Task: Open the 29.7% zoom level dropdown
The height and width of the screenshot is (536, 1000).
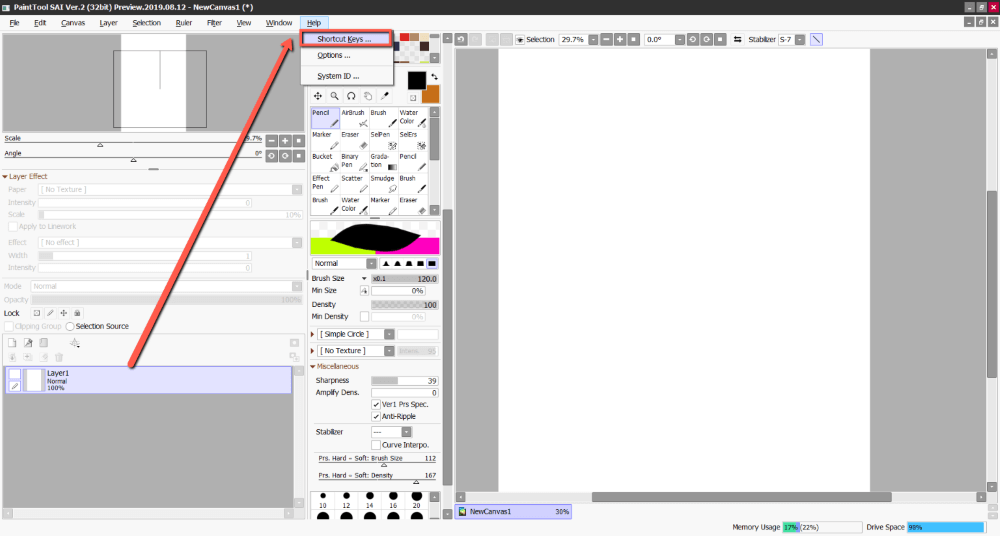Action: tap(593, 40)
